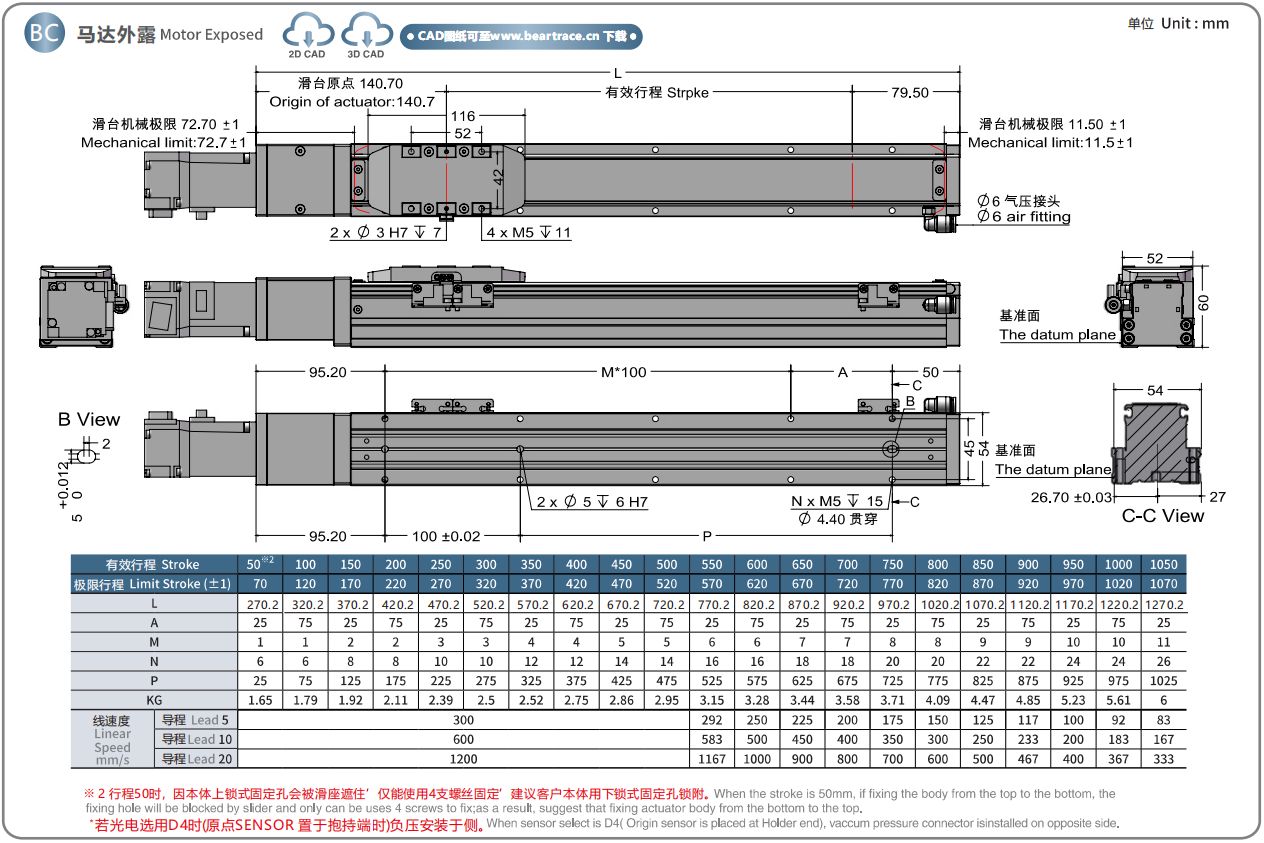Click the 有效行程 Stroke header cell
This screenshot has height=843, width=1264.
(153, 564)
